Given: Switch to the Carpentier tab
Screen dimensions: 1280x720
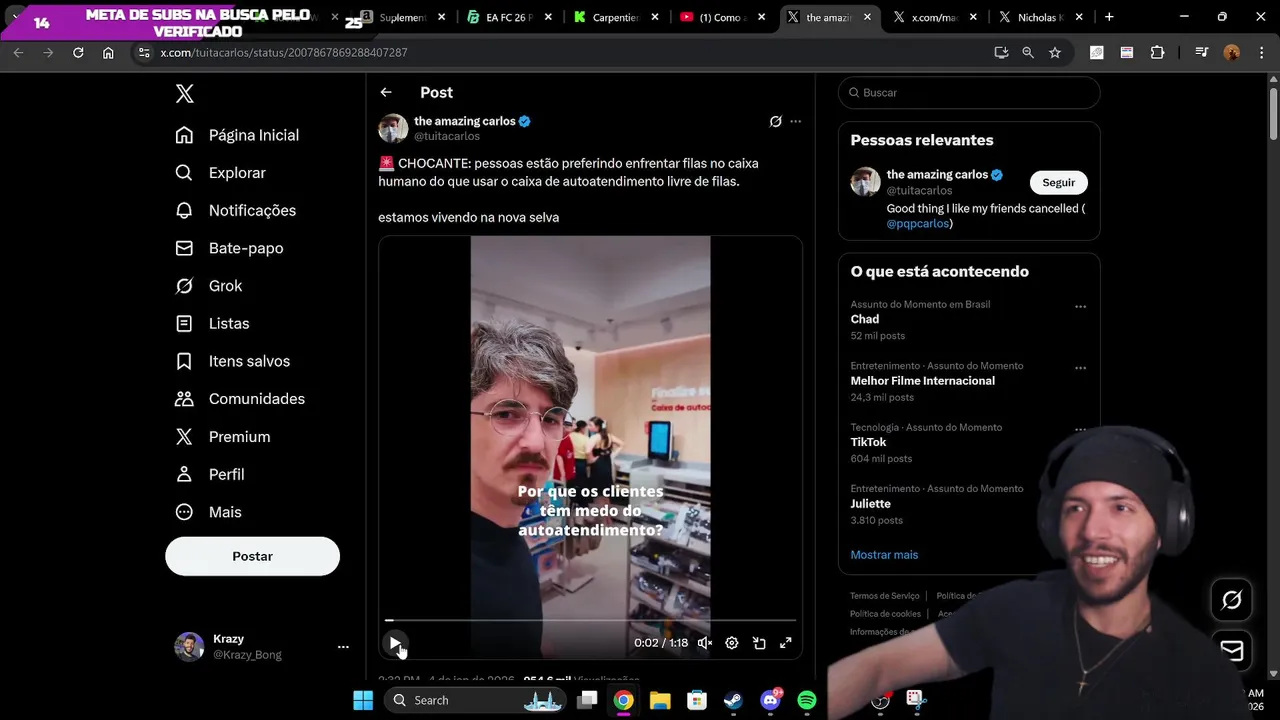Looking at the screenshot, I should click(x=614, y=17).
